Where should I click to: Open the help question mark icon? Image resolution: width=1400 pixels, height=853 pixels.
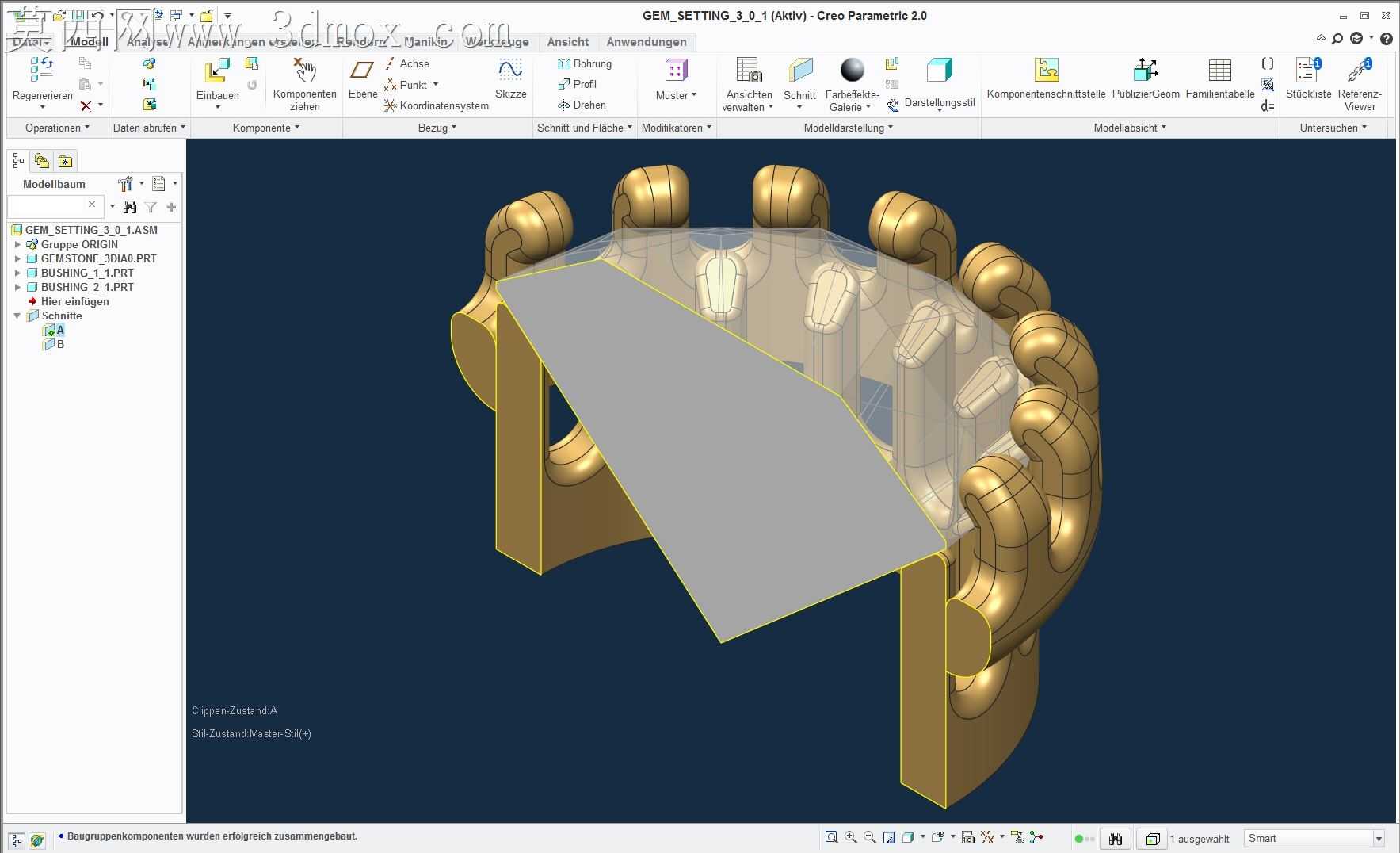(x=1387, y=38)
